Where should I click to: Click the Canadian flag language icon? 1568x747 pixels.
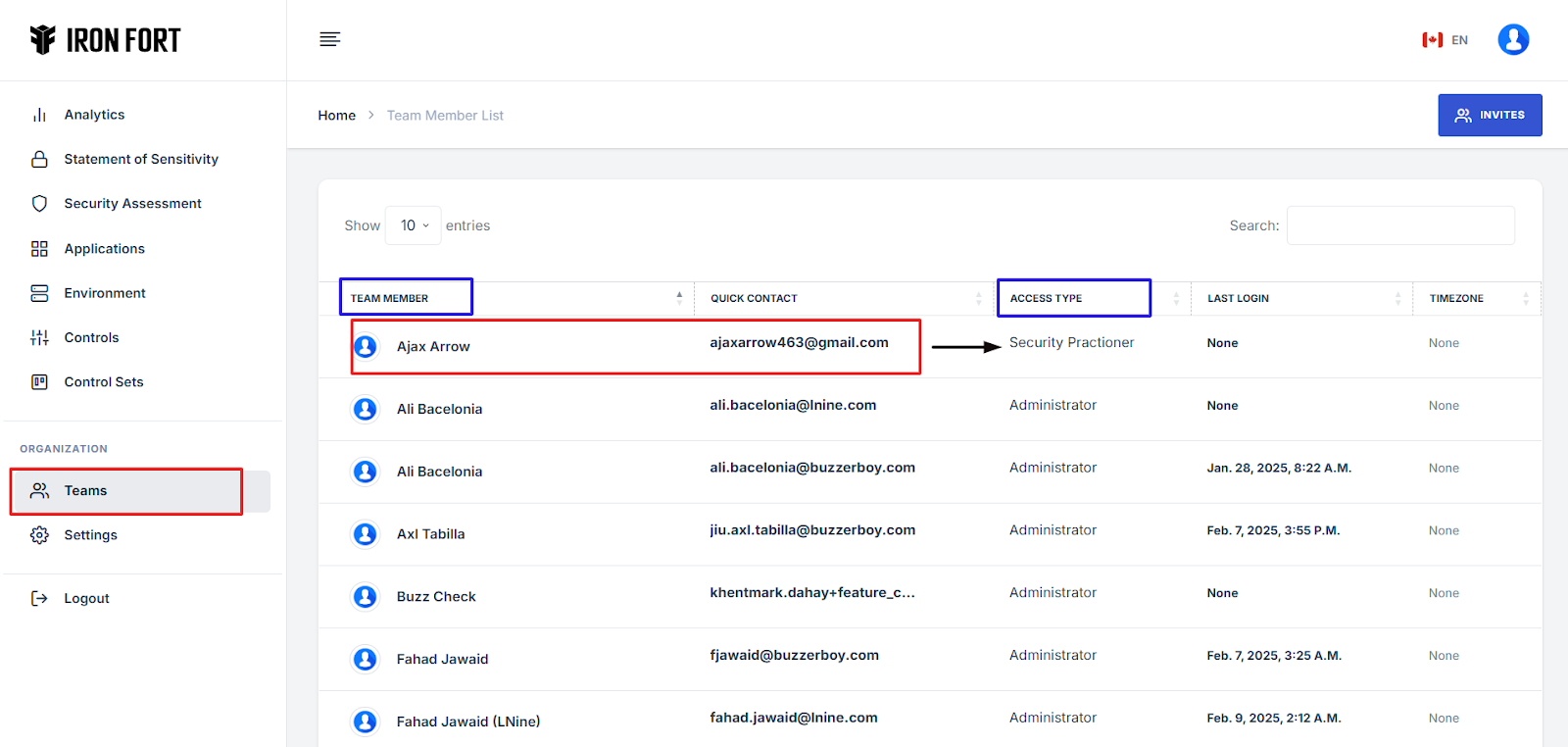(x=1432, y=40)
